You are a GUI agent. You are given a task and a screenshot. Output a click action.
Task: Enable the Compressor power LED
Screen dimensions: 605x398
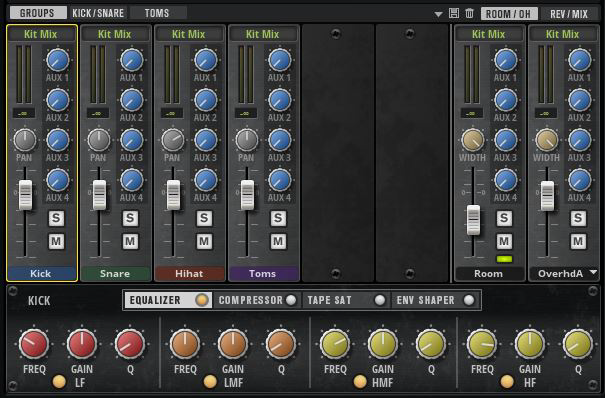[291, 300]
